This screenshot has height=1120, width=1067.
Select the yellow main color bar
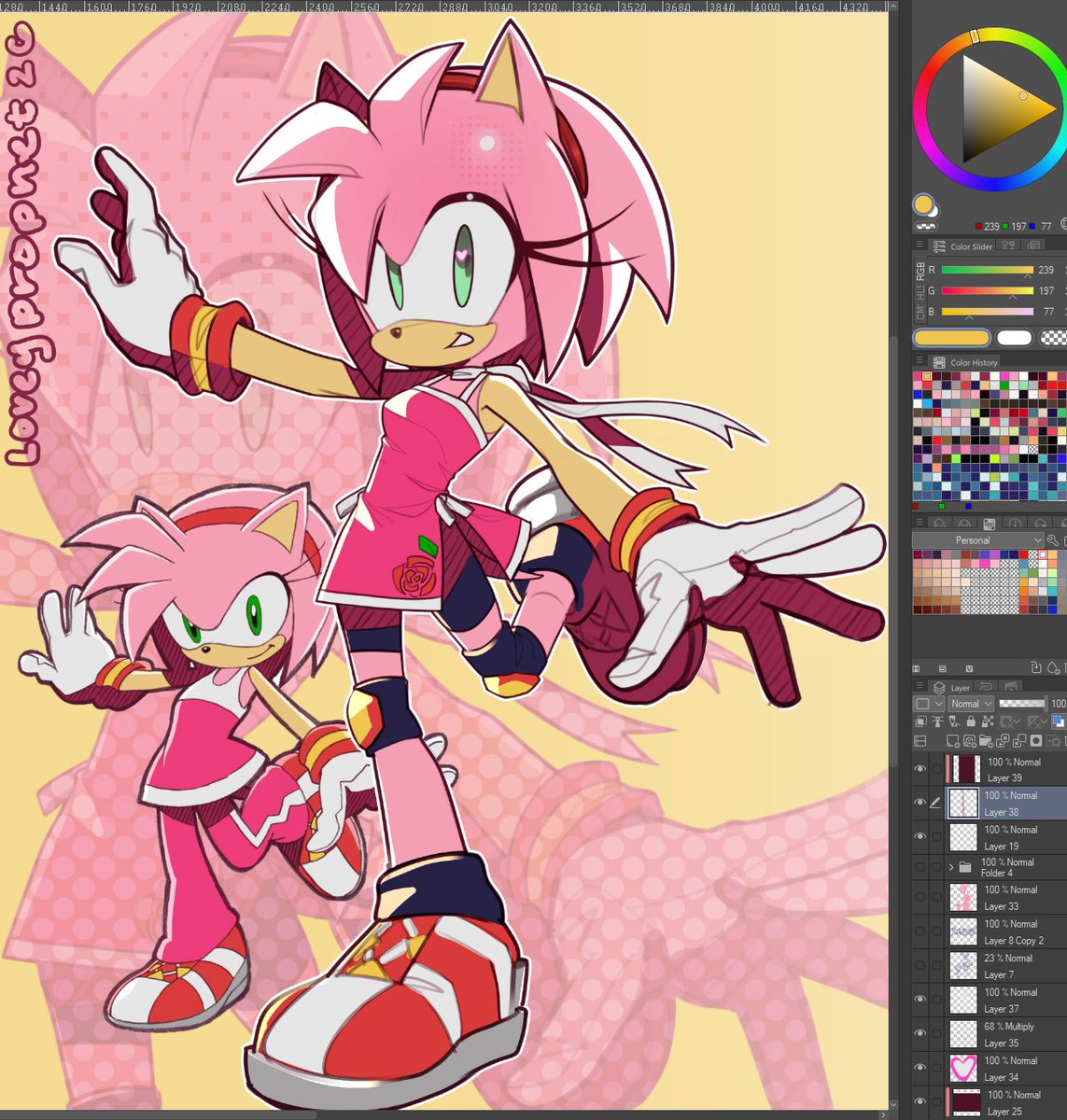[x=952, y=338]
